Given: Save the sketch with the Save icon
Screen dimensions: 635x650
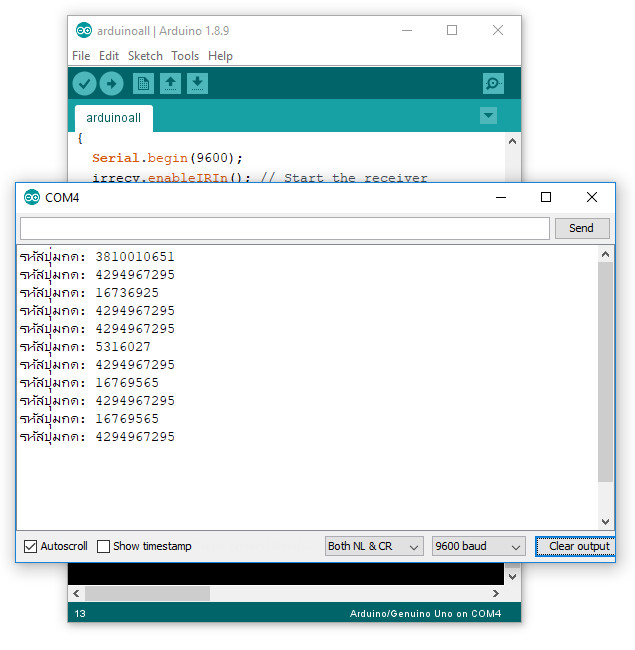Looking at the screenshot, I should 197,84.
